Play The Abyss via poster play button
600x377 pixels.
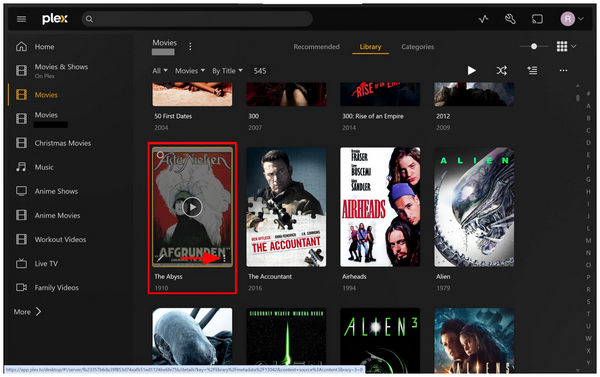tap(192, 207)
